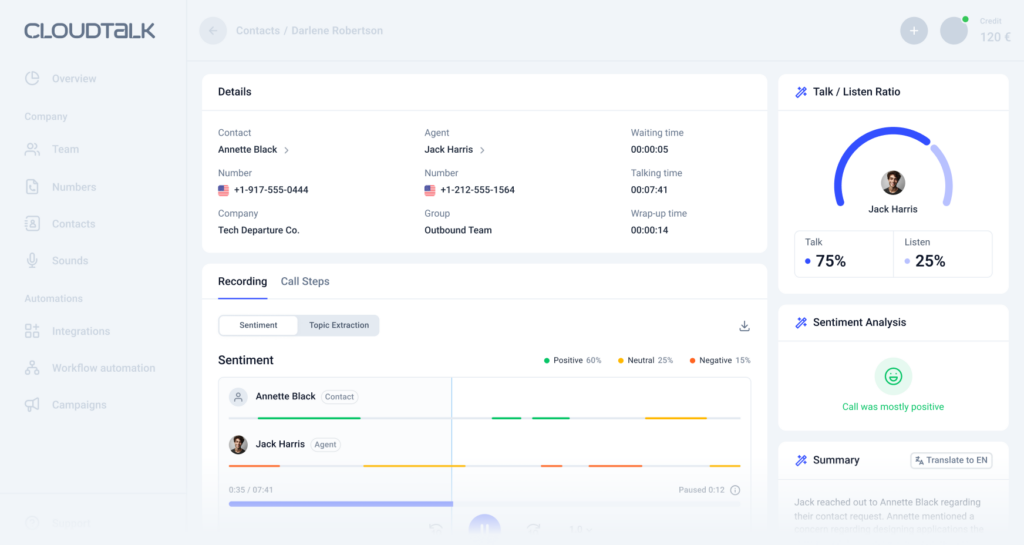Select the Recording tab

pyautogui.click(x=242, y=282)
